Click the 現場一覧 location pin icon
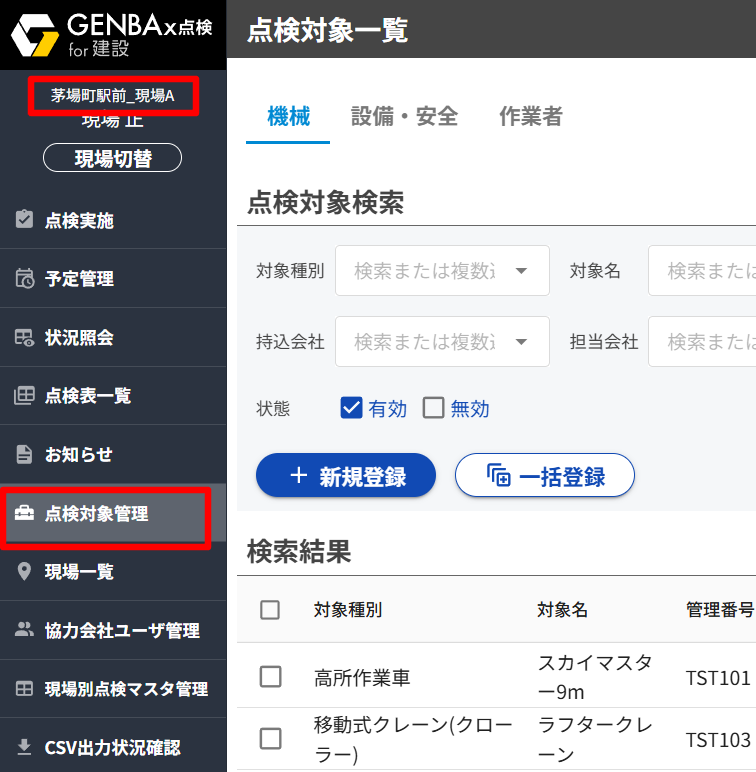This screenshot has height=772, width=756. pyautogui.click(x=25, y=572)
